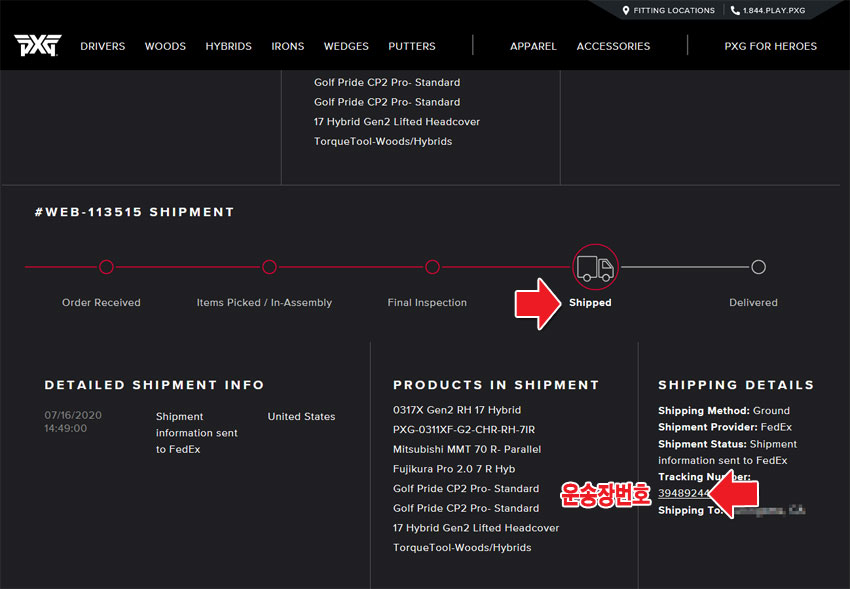Click the "Products in Shipment" heading
Screen dimensions: 850x589
(x=496, y=385)
